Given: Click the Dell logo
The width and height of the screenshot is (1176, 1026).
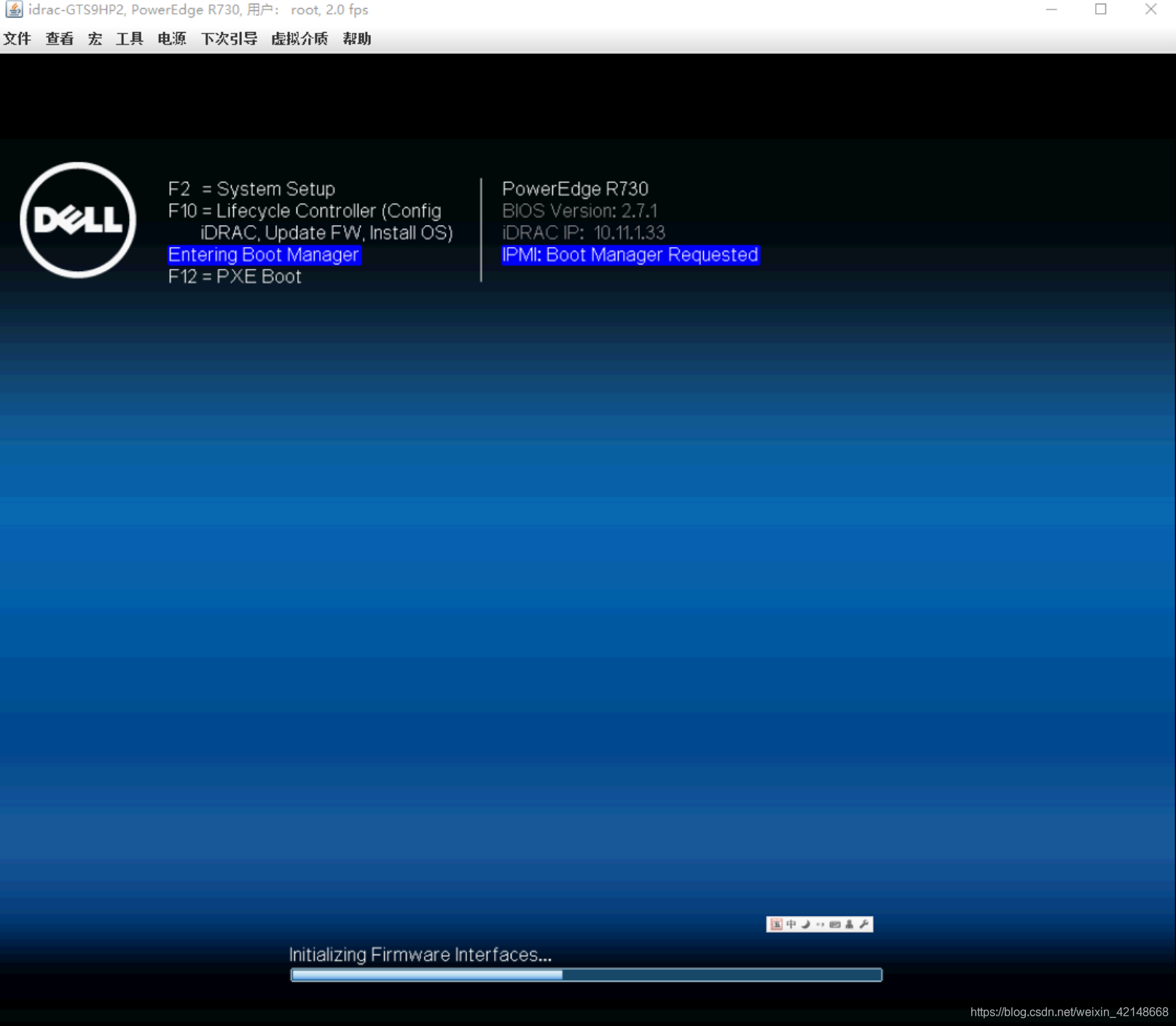Looking at the screenshot, I should click(x=78, y=220).
